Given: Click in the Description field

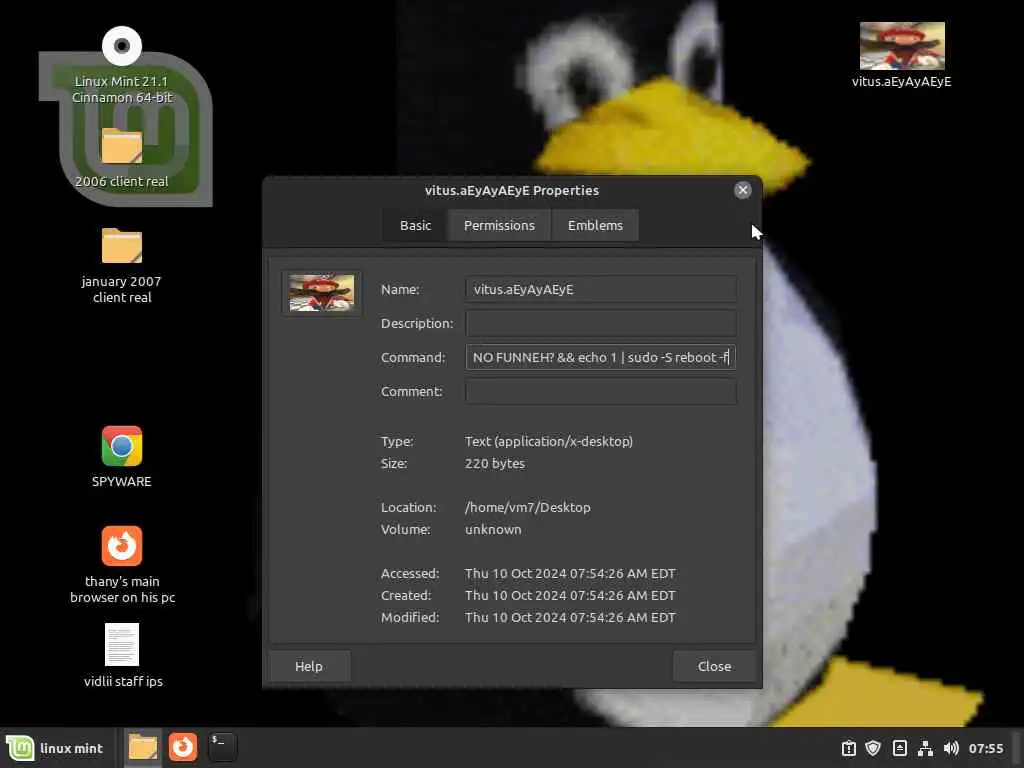Looking at the screenshot, I should pyautogui.click(x=600, y=323).
